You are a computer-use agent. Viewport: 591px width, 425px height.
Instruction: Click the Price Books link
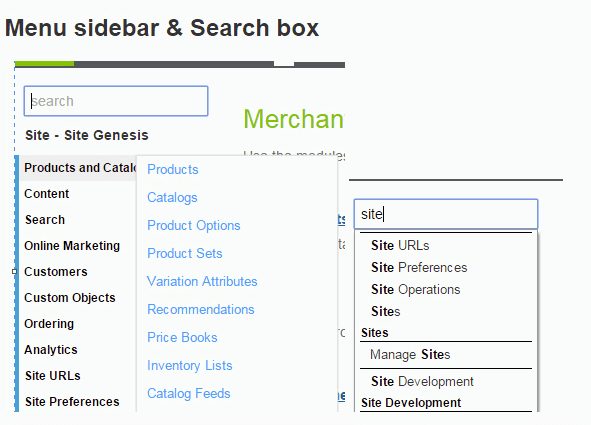pyautogui.click(x=182, y=337)
